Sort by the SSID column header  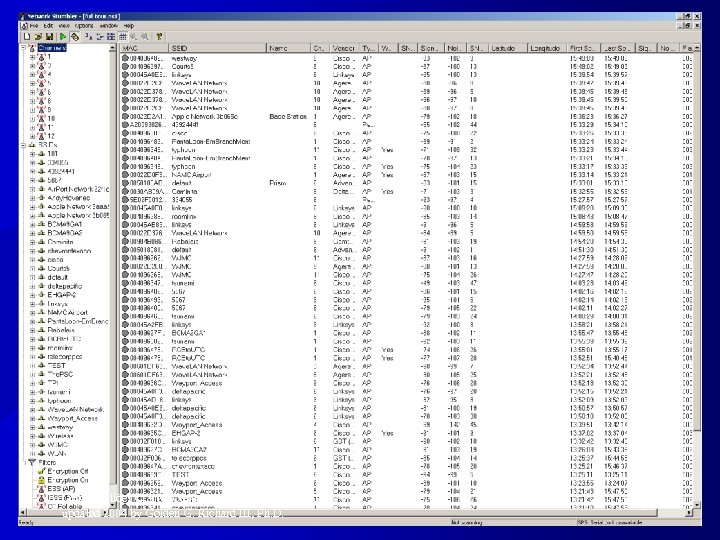click(x=217, y=48)
